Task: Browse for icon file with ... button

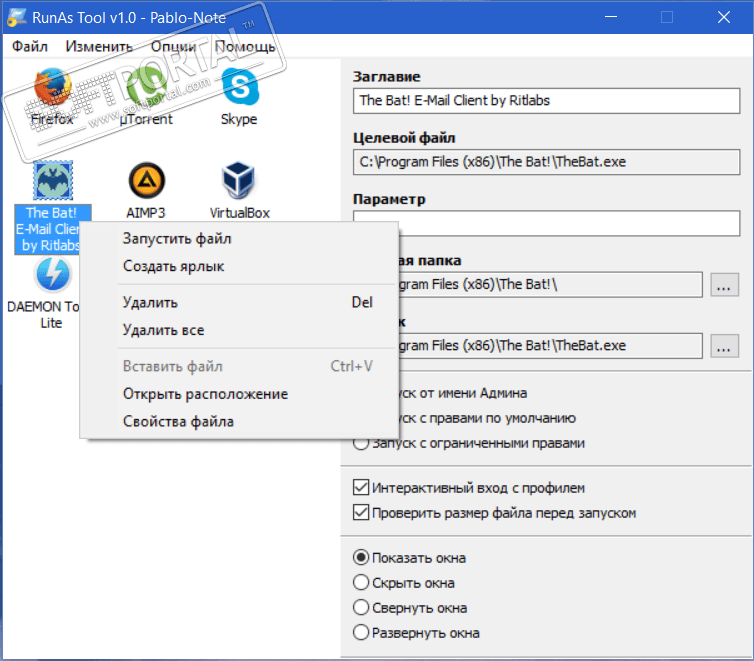Action: [724, 346]
